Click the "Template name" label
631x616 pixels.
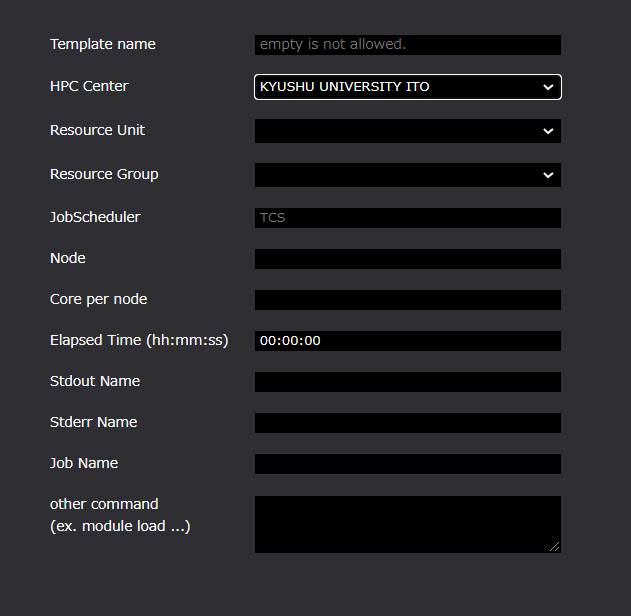(x=103, y=44)
